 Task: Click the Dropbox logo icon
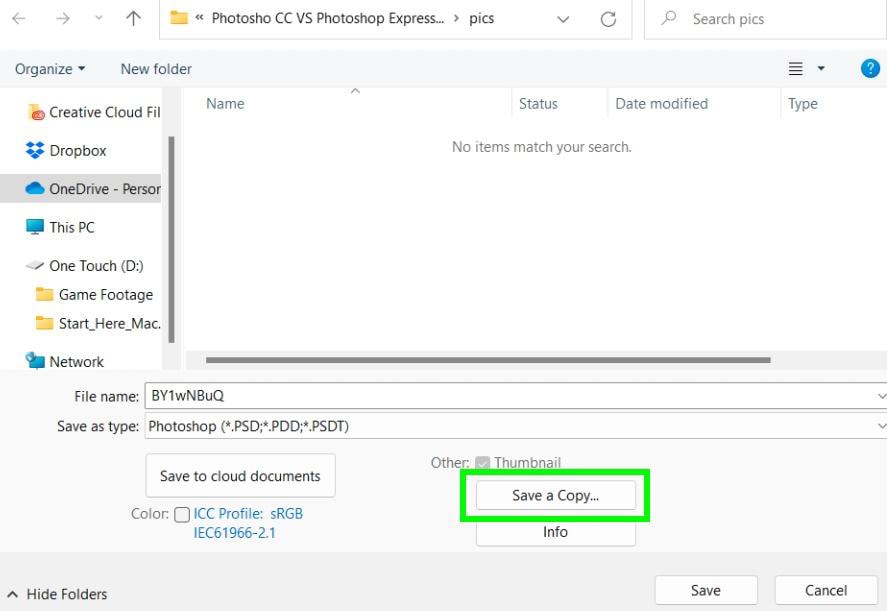(x=35, y=150)
